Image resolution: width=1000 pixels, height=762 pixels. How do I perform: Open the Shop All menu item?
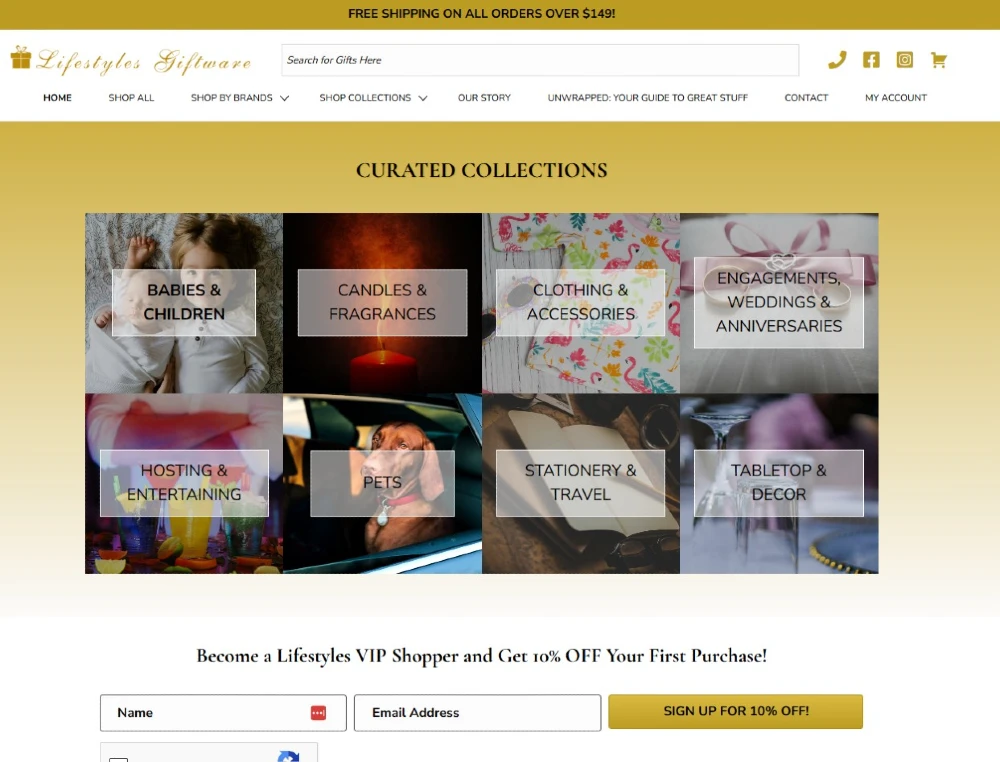click(131, 98)
